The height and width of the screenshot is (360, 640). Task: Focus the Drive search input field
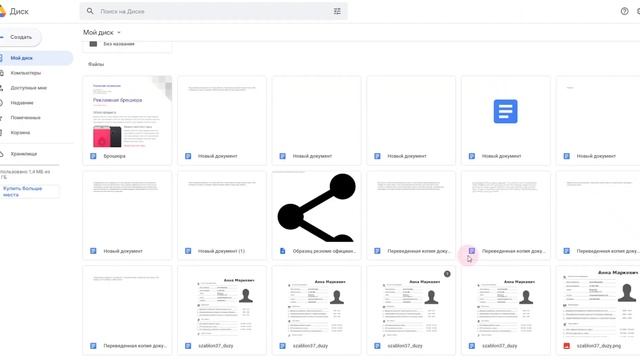pyautogui.click(x=214, y=11)
